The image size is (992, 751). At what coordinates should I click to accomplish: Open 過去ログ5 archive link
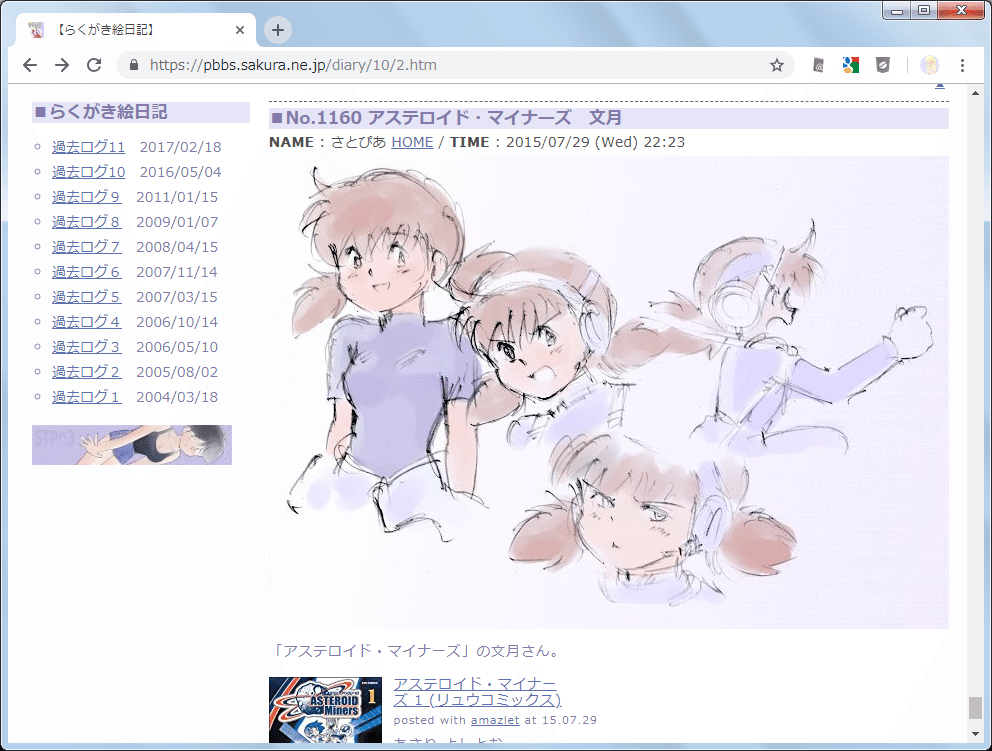(86, 297)
